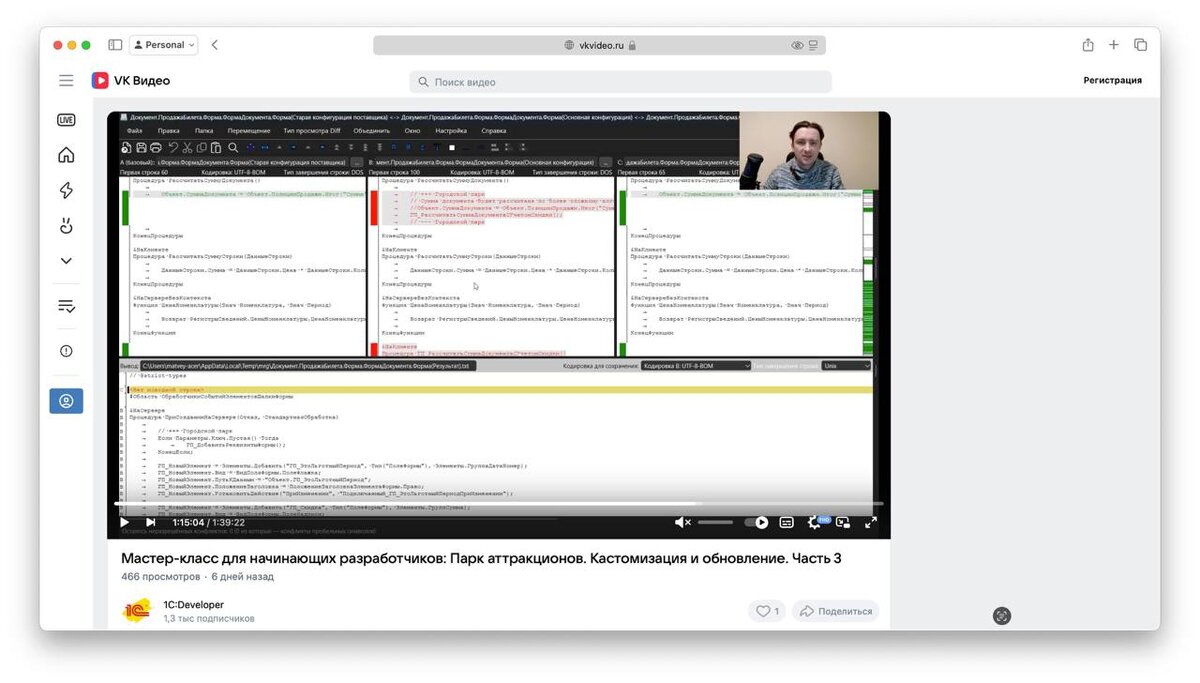Like the video with heart button
Viewport: 1200px width, 683px height.
coord(767,611)
